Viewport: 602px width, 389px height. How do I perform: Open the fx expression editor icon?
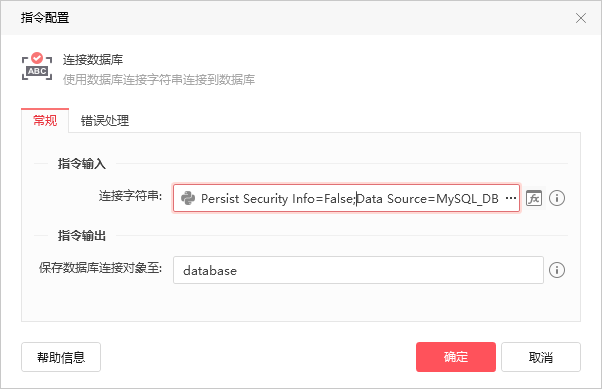tap(534, 198)
